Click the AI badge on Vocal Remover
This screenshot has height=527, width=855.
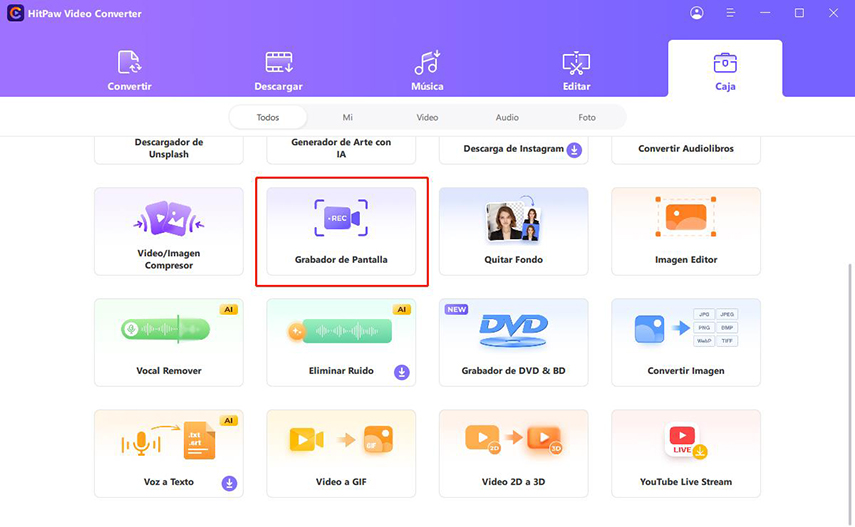[228, 309]
